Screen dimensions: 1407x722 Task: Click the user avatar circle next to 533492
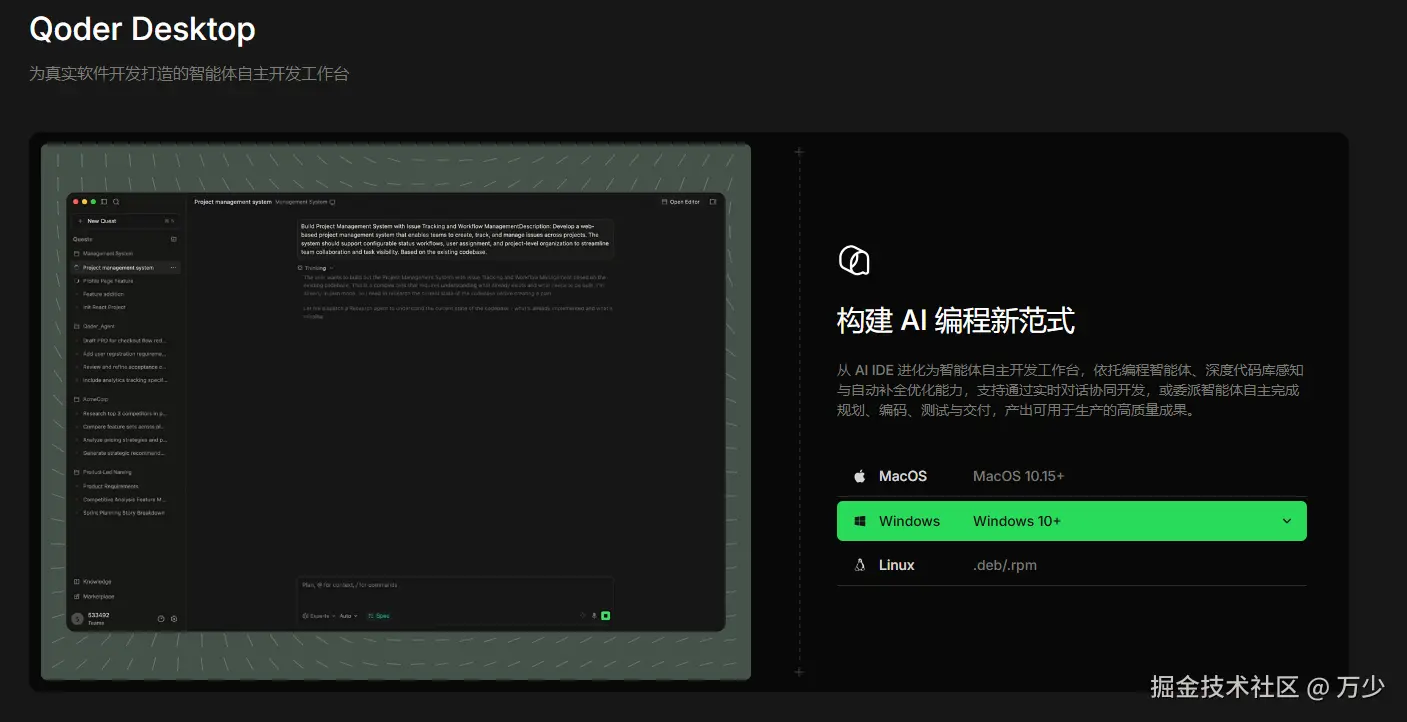[x=78, y=618]
